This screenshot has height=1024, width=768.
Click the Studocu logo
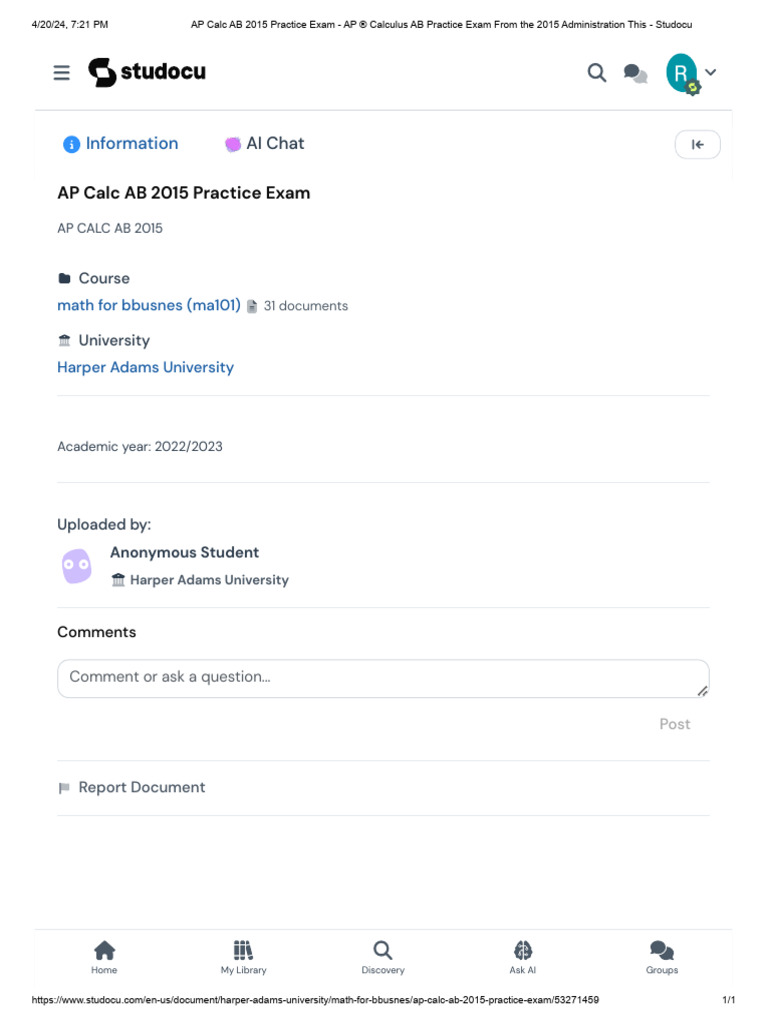click(x=147, y=72)
